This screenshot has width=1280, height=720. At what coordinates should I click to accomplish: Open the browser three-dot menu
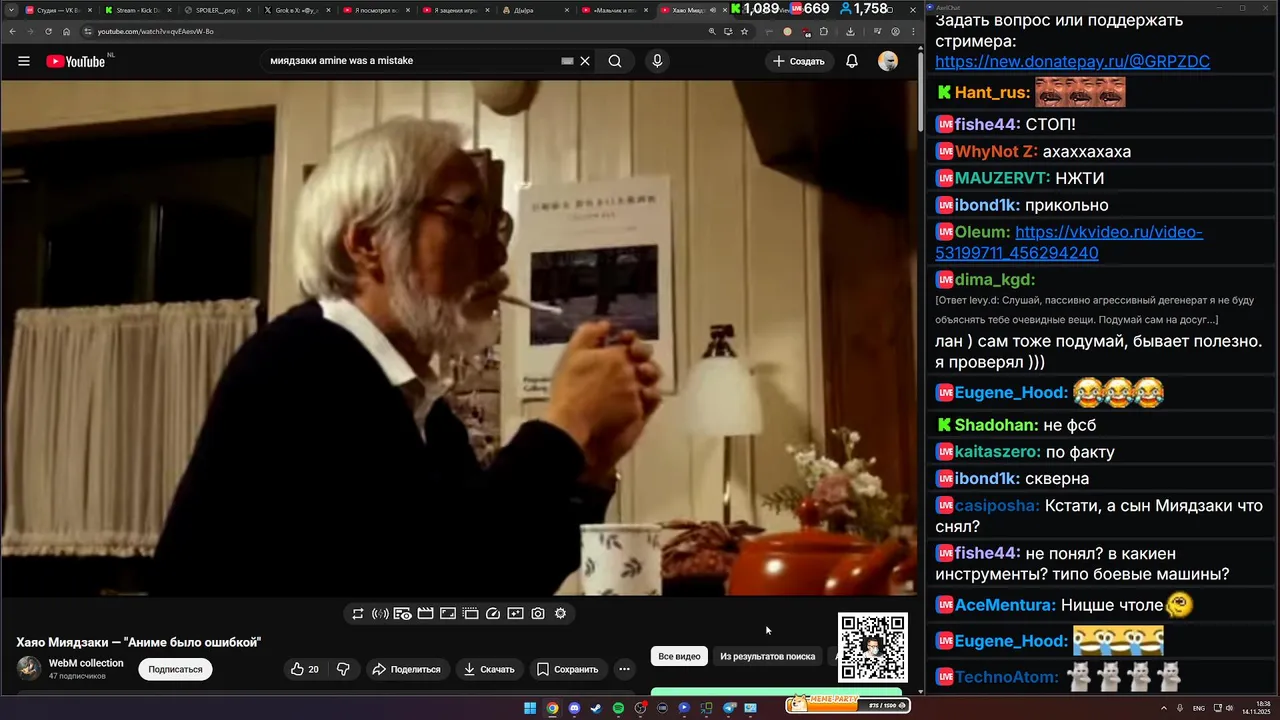[x=913, y=31]
